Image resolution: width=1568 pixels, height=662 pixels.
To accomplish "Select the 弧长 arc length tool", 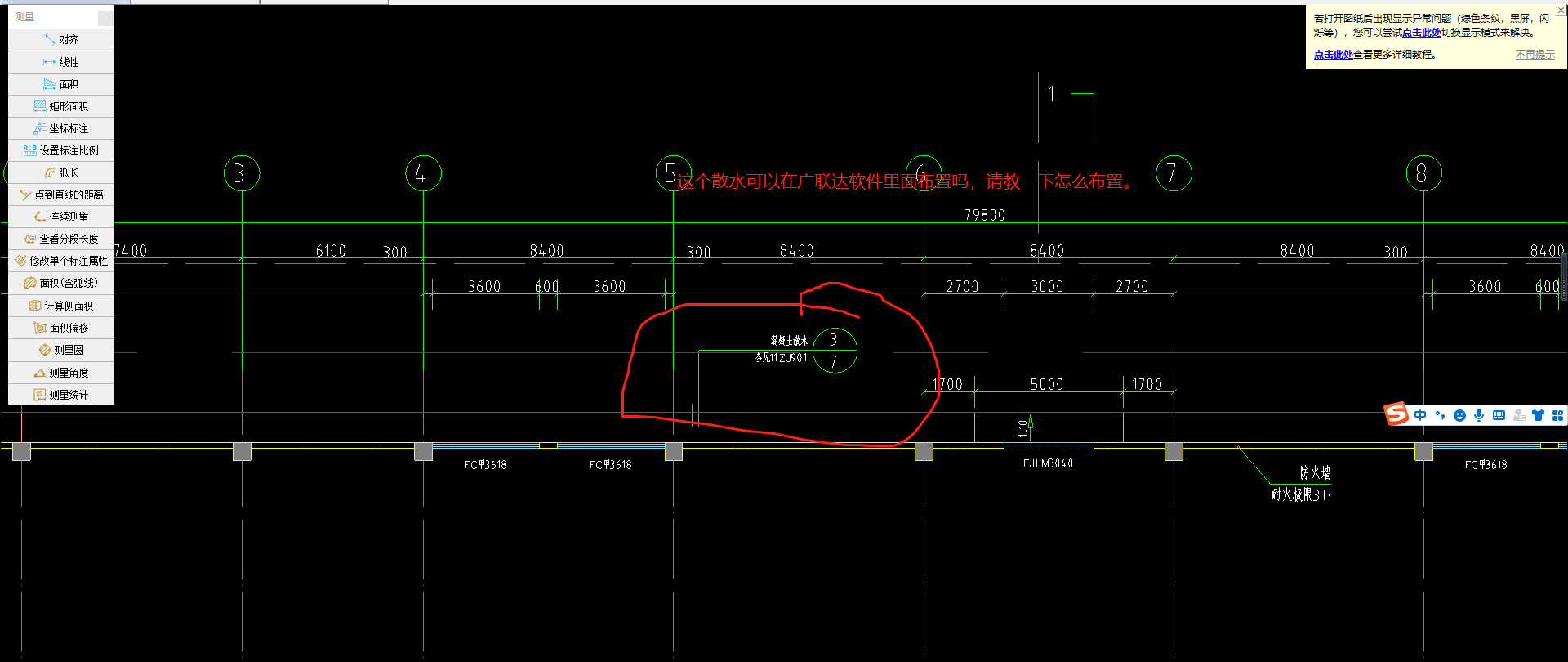I will click(61, 172).
